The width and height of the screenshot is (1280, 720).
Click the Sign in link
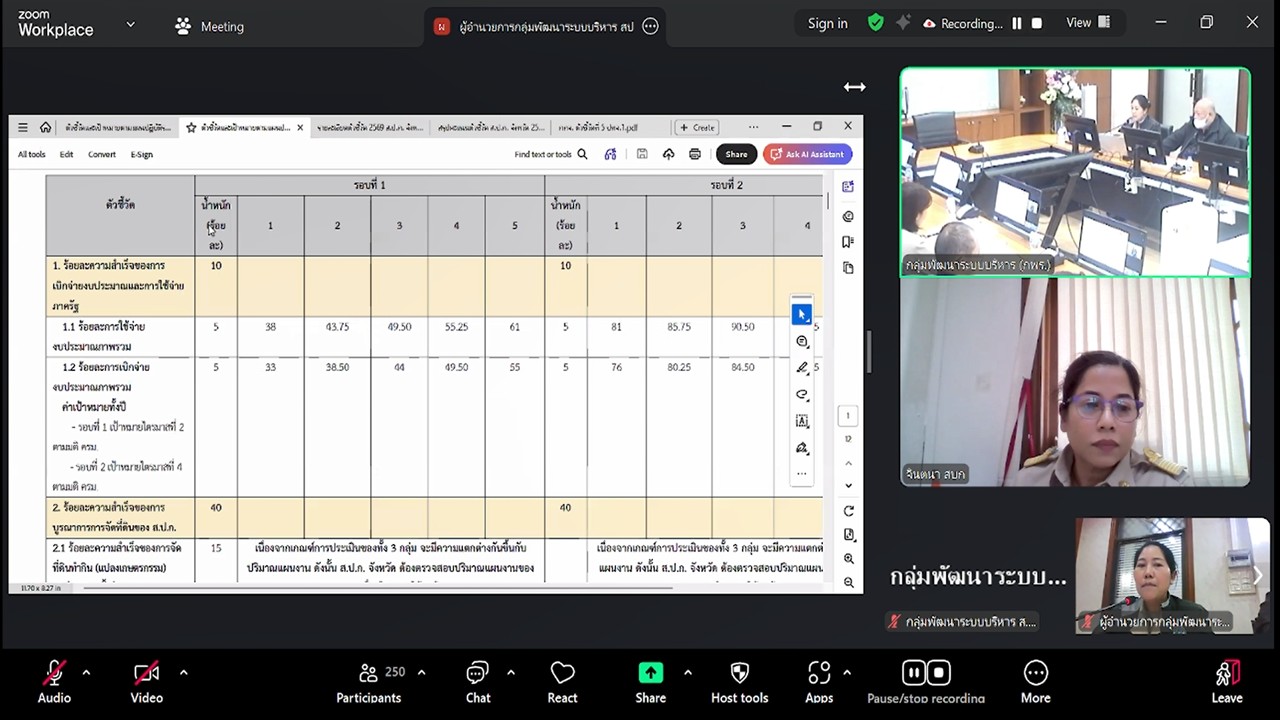pos(827,23)
